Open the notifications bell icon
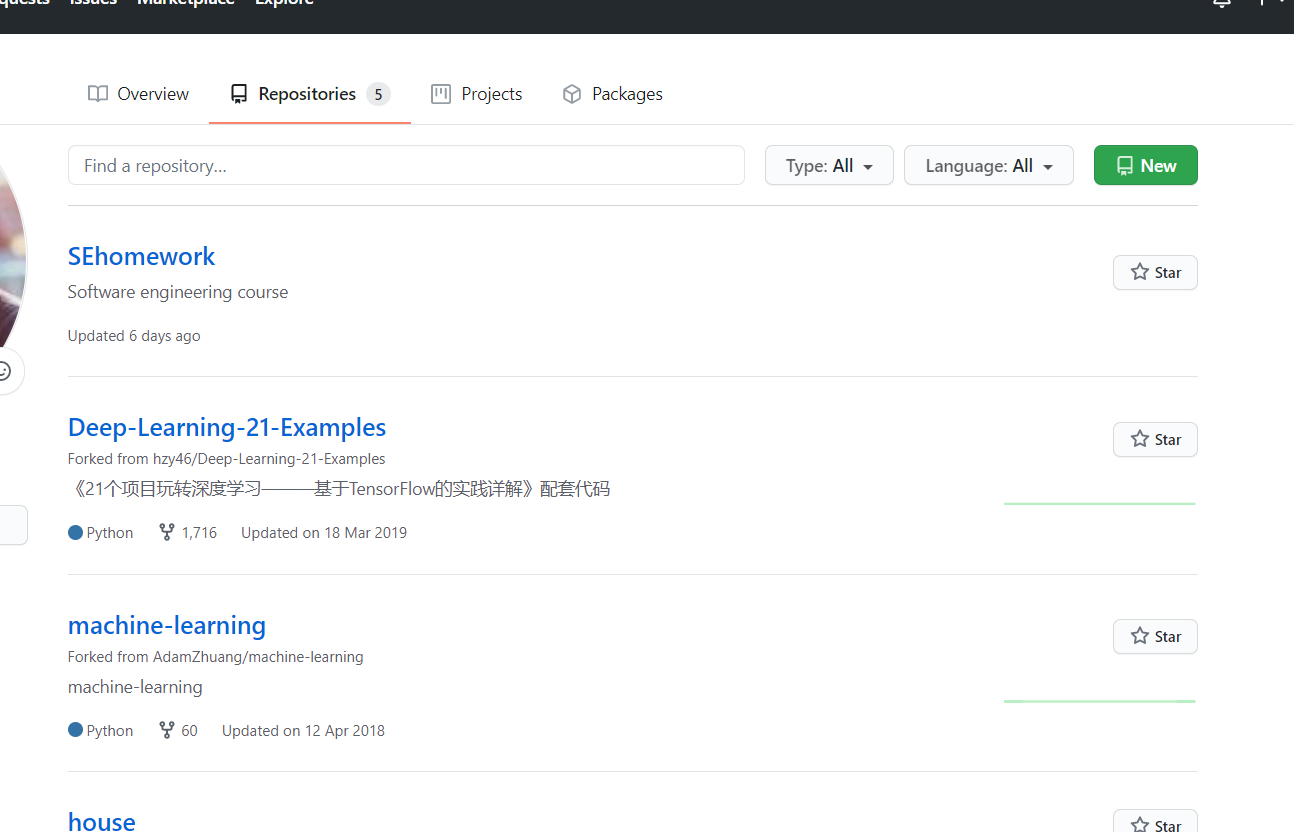 click(x=1221, y=4)
